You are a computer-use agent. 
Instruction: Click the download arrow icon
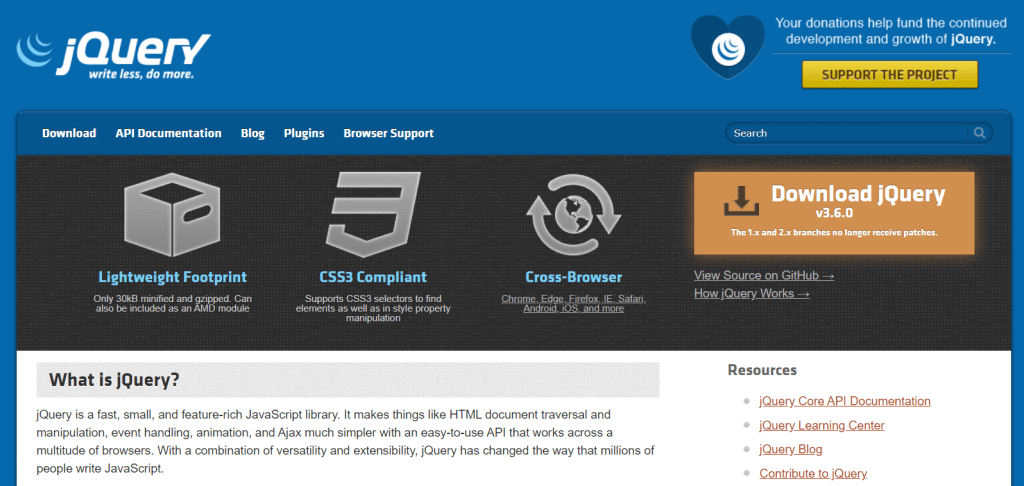pos(742,201)
